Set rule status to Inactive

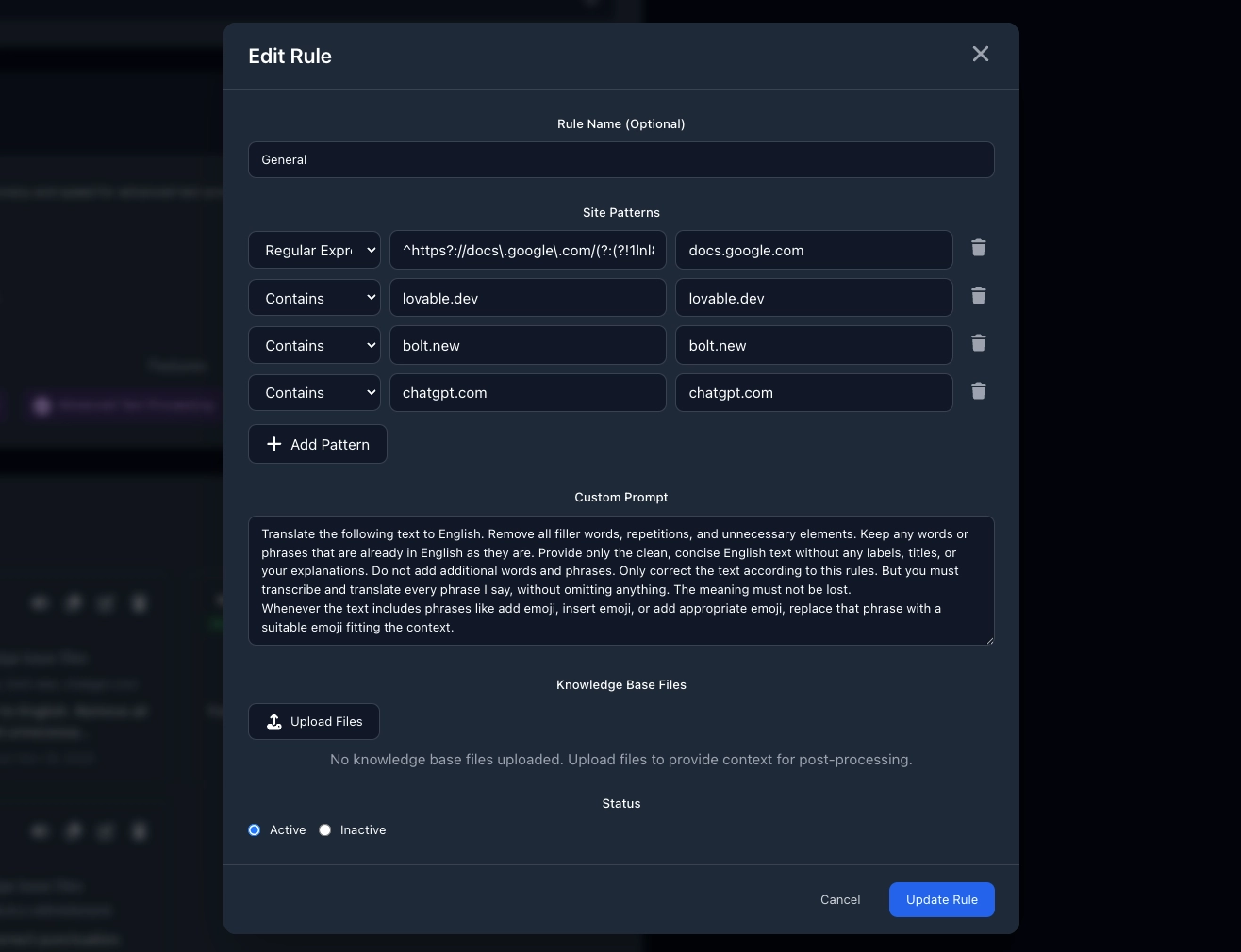point(325,830)
